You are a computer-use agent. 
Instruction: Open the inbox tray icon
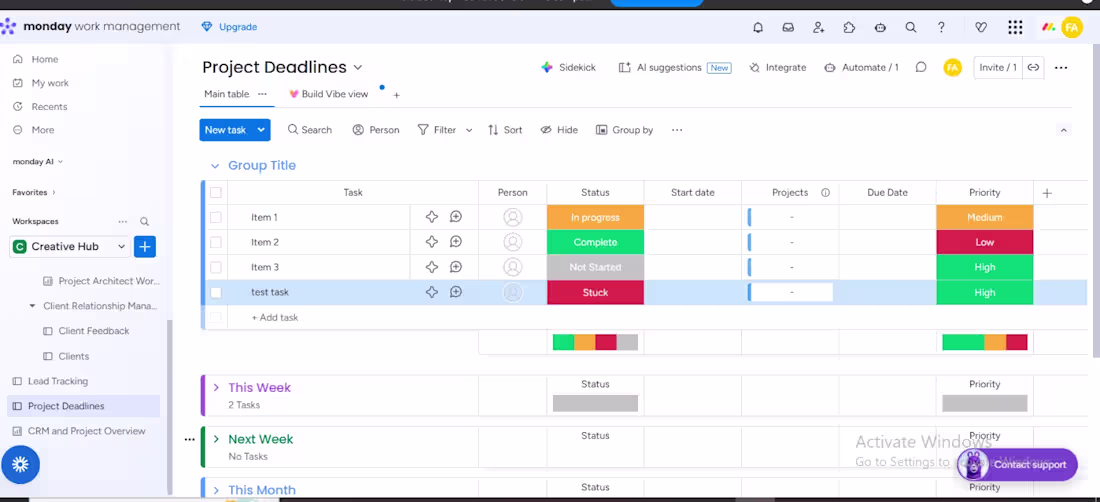click(788, 27)
